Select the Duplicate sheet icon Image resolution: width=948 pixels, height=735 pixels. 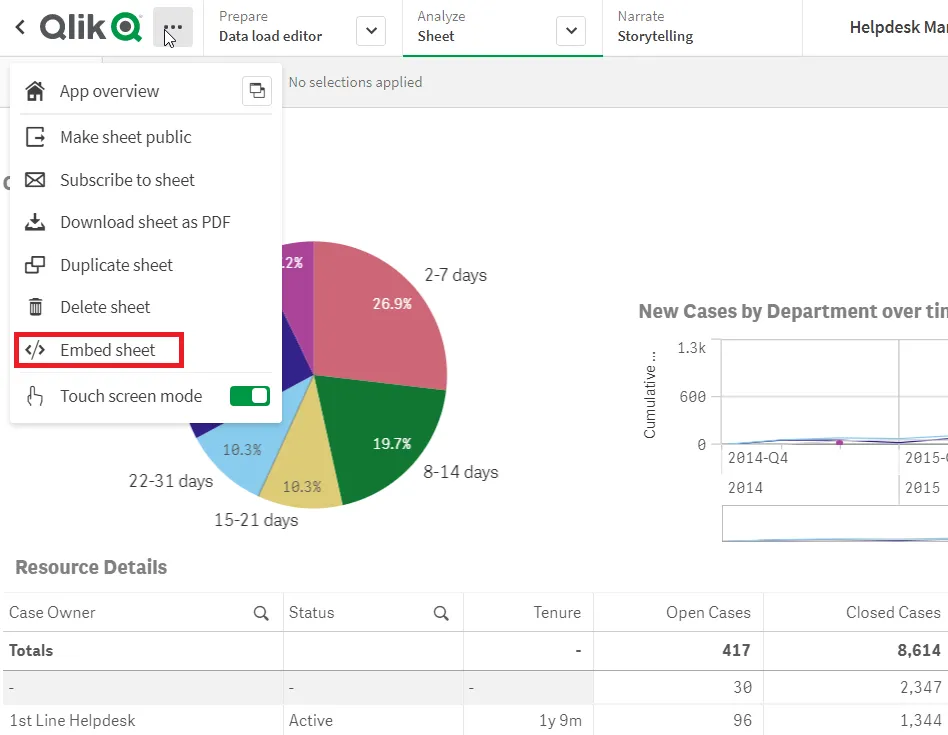[34, 264]
